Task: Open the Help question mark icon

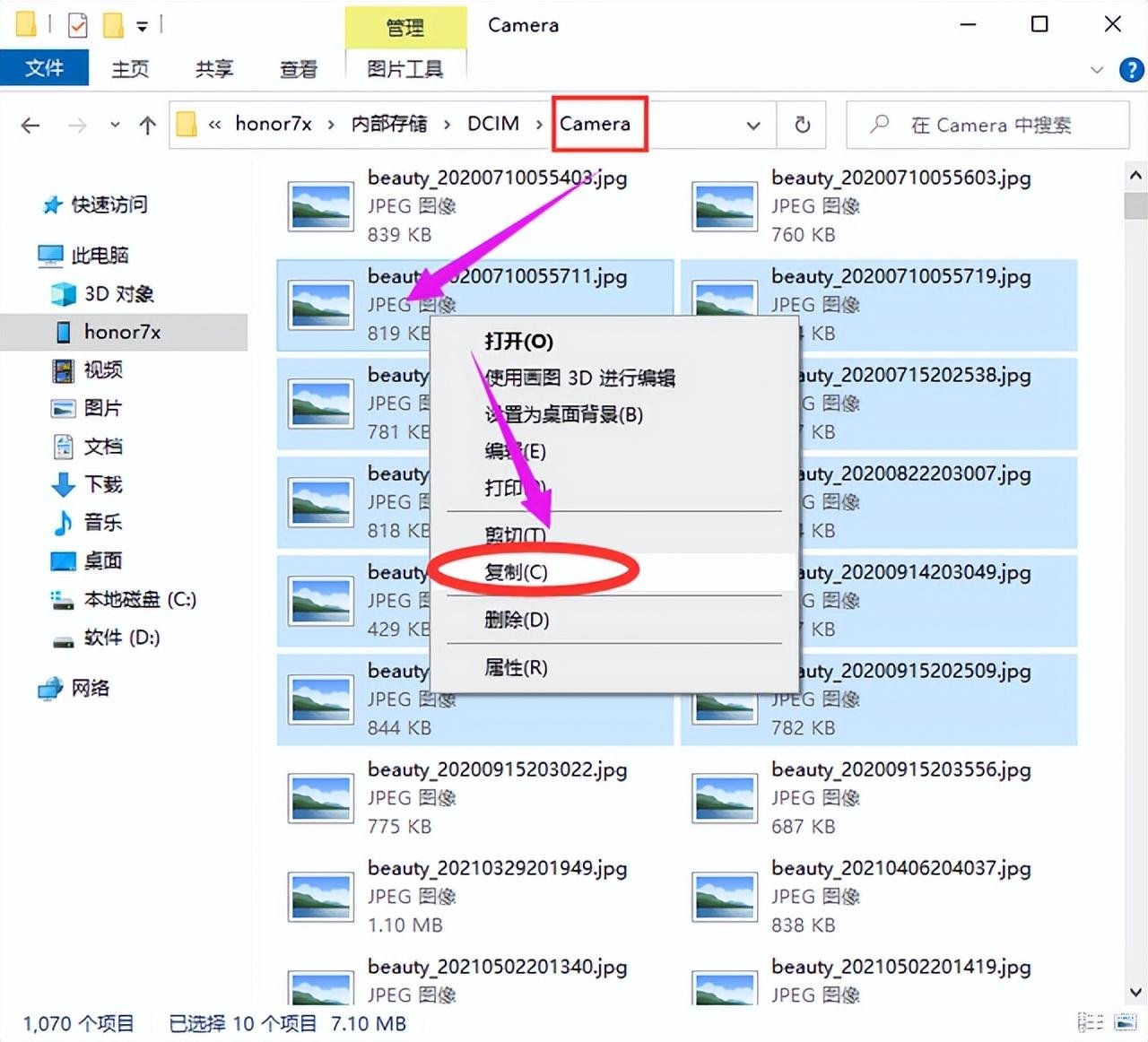Action: [1132, 70]
